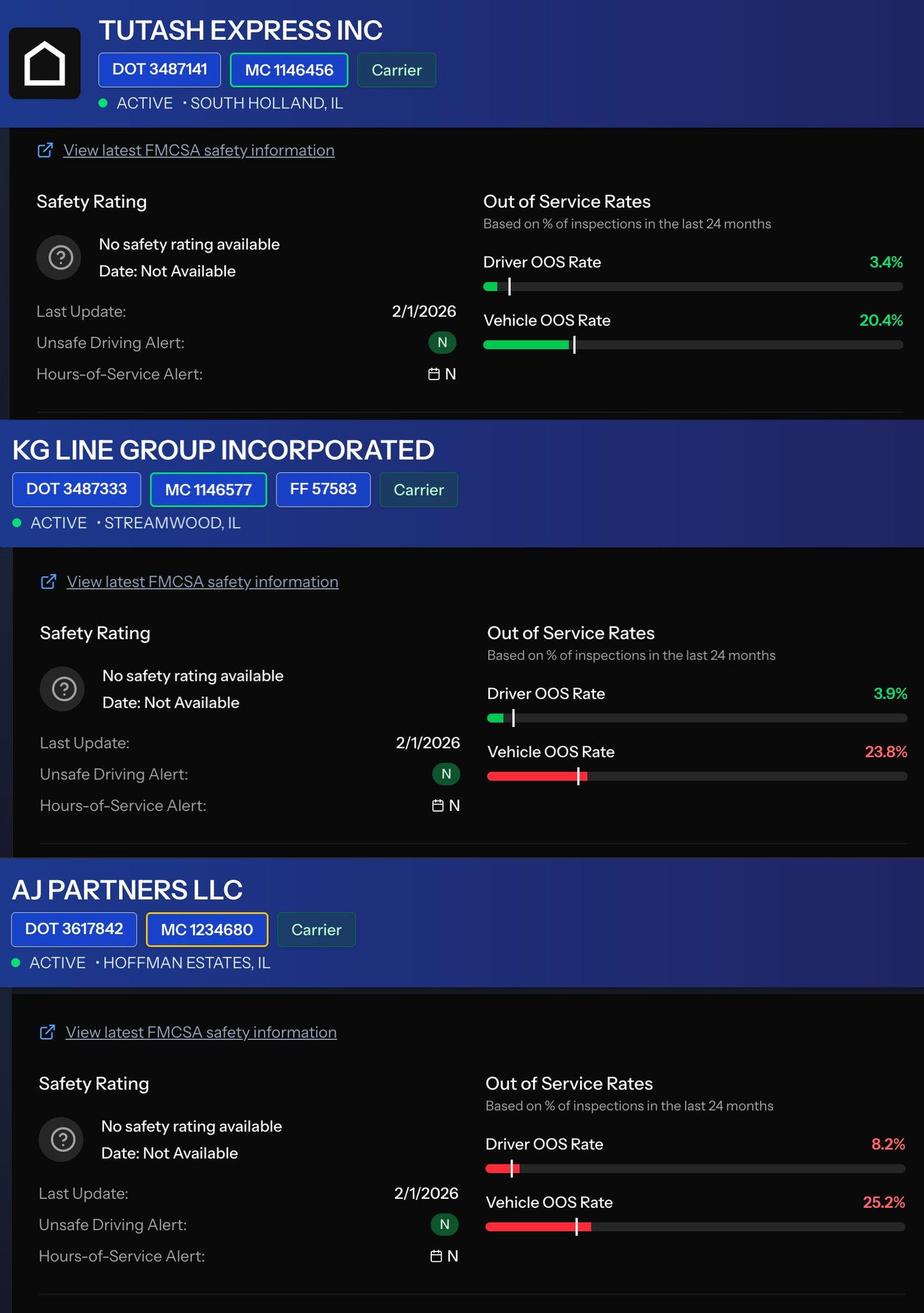The height and width of the screenshot is (1313, 924).
Task: Click external link icon under KG Line Group
Action: pyautogui.click(x=49, y=581)
